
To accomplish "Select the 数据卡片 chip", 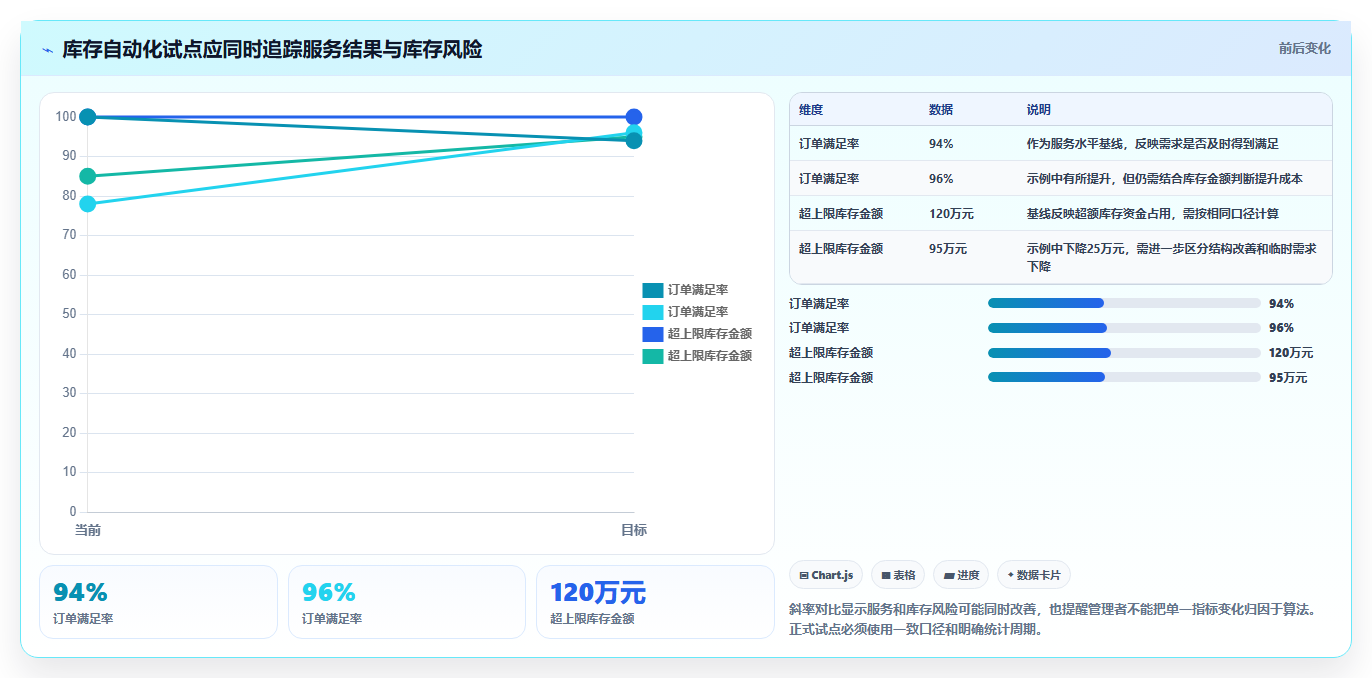I will point(1034,575).
